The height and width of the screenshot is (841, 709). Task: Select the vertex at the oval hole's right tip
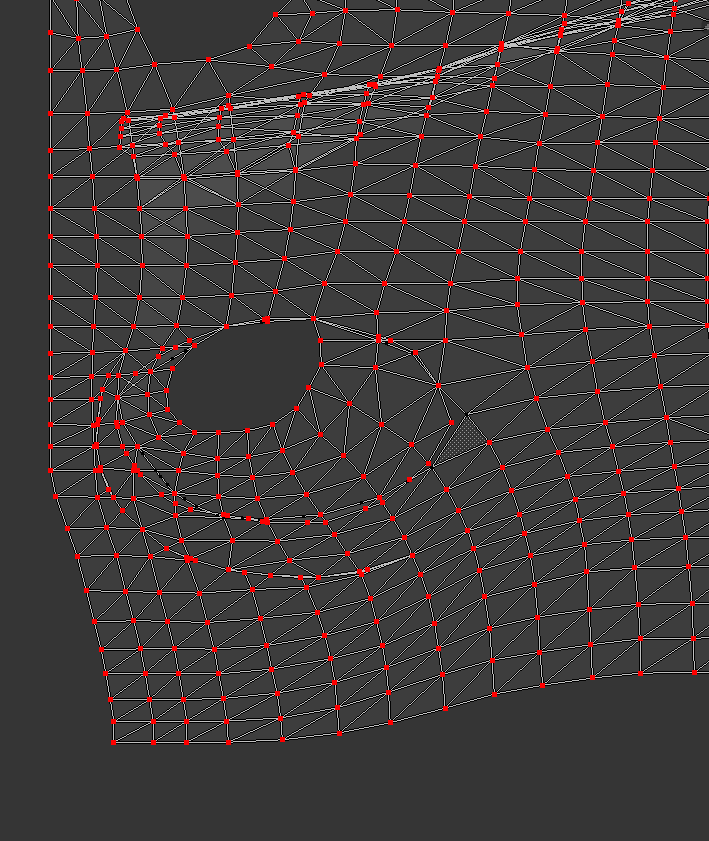(x=321, y=341)
